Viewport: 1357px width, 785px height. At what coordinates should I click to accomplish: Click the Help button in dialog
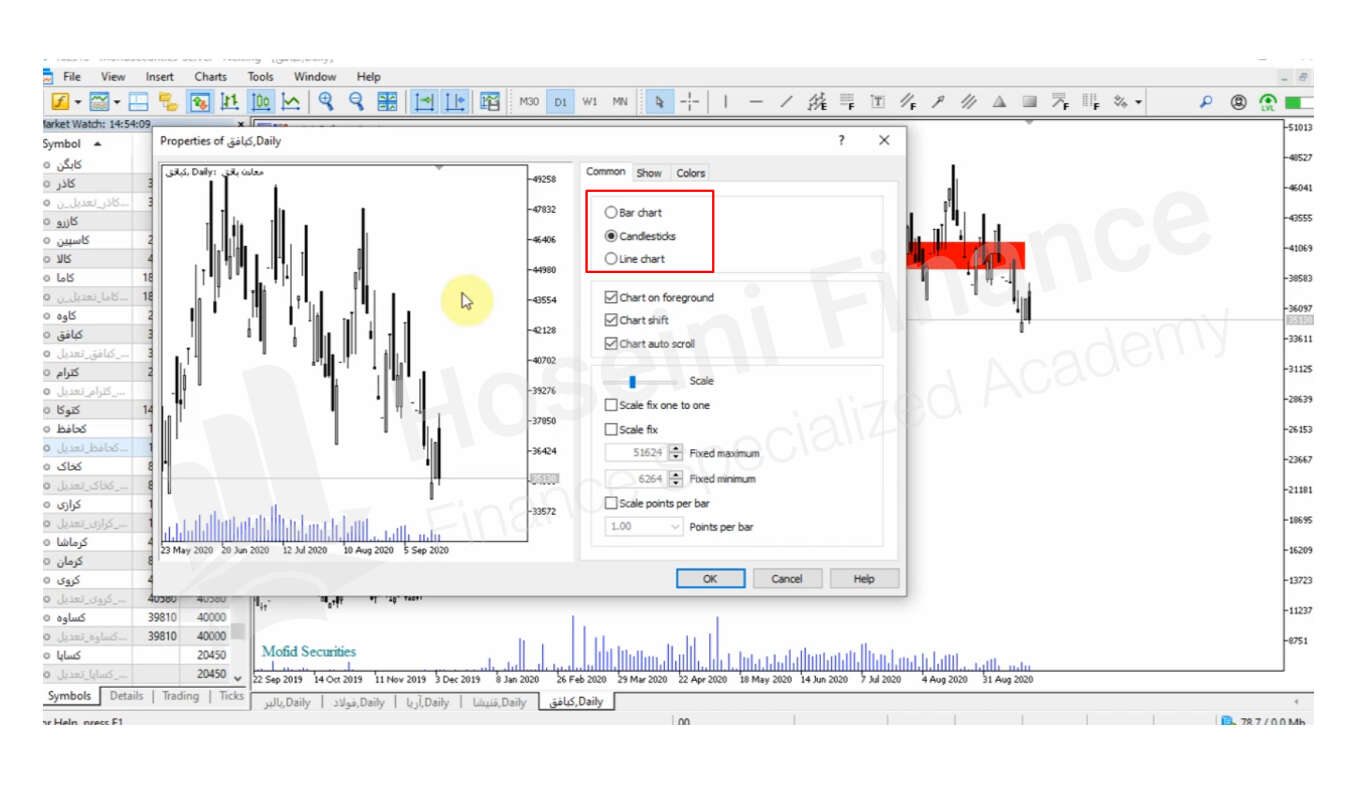click(x=864, y=579)
